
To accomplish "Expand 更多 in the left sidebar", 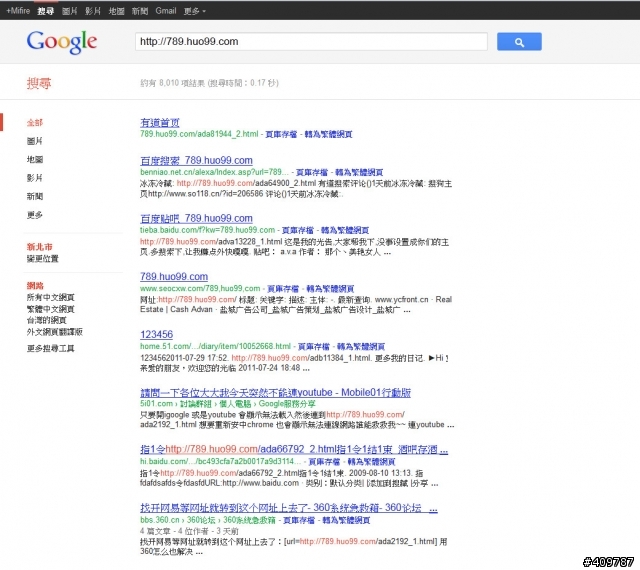I will click(35, 214).
